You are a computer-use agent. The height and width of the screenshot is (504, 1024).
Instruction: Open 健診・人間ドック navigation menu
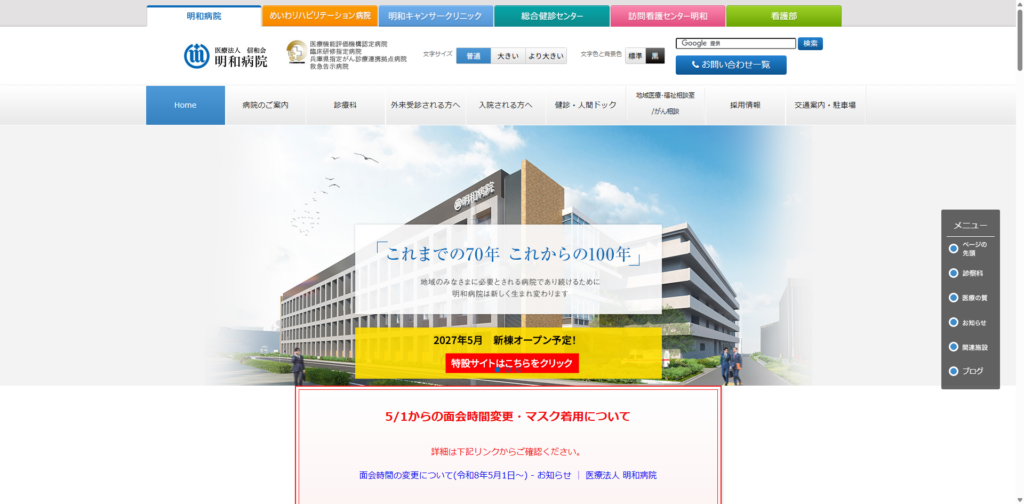(585, 105)
